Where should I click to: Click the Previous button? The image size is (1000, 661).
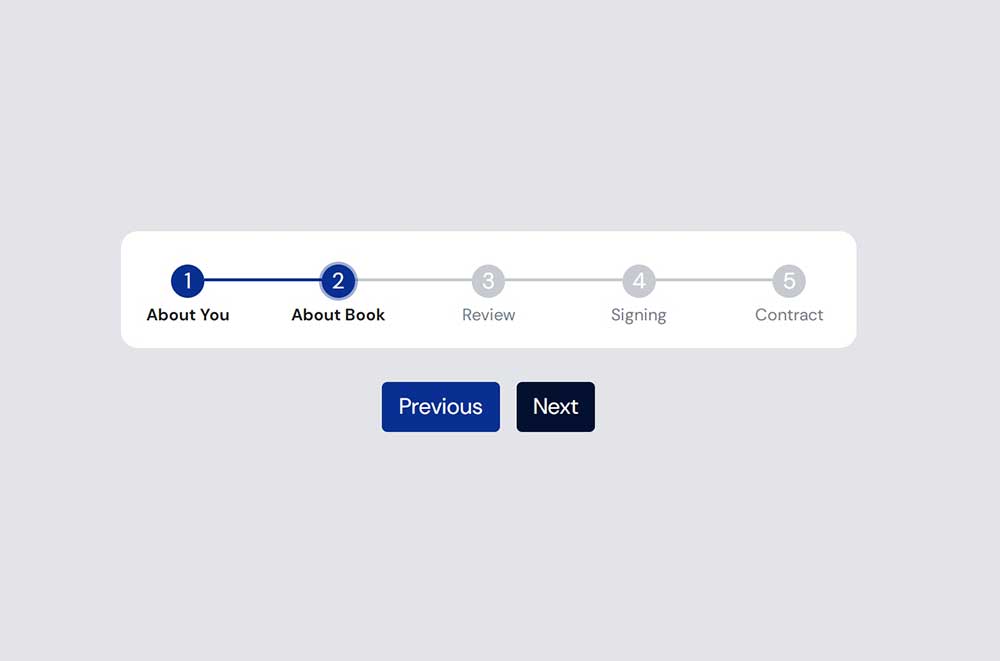click(441, 407)
